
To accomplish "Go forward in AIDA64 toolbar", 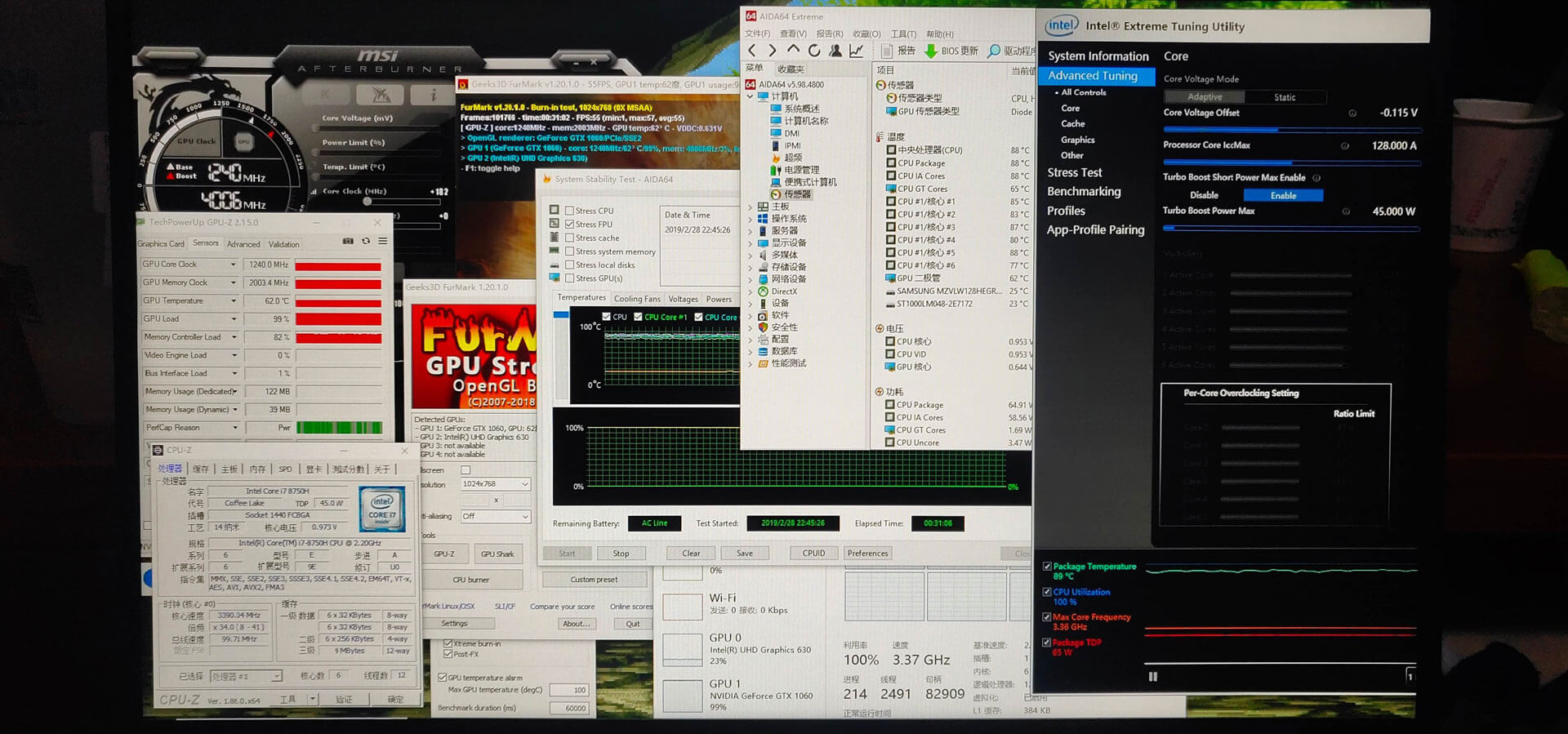I will tap(772, 51).
